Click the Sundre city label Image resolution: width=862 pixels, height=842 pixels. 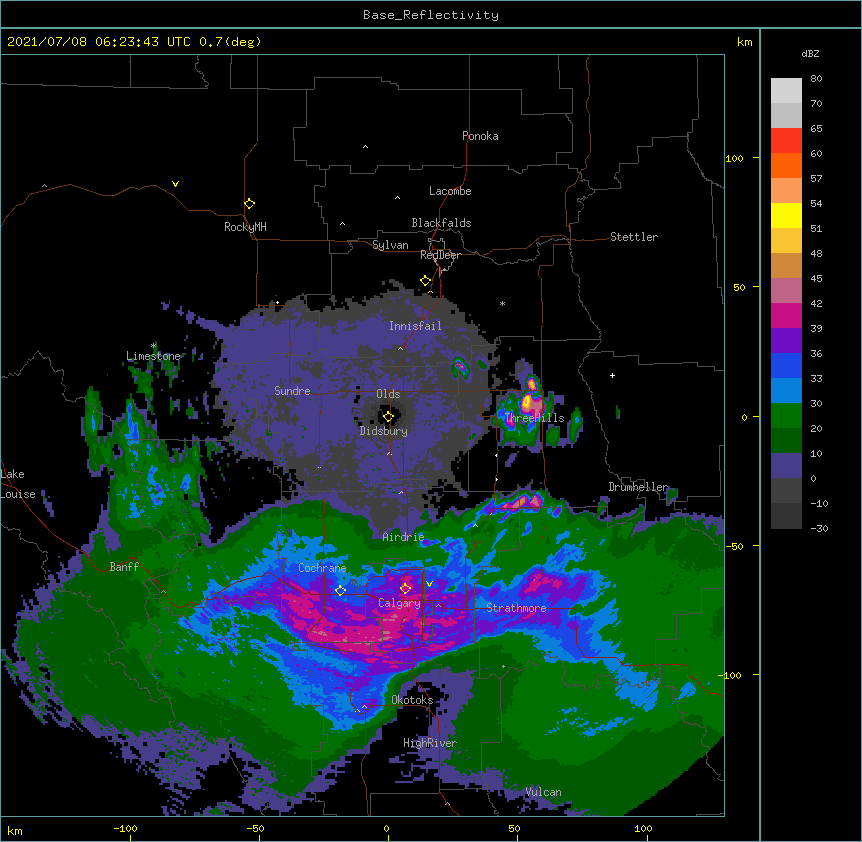pyautogui.click(x=292, y=391)
